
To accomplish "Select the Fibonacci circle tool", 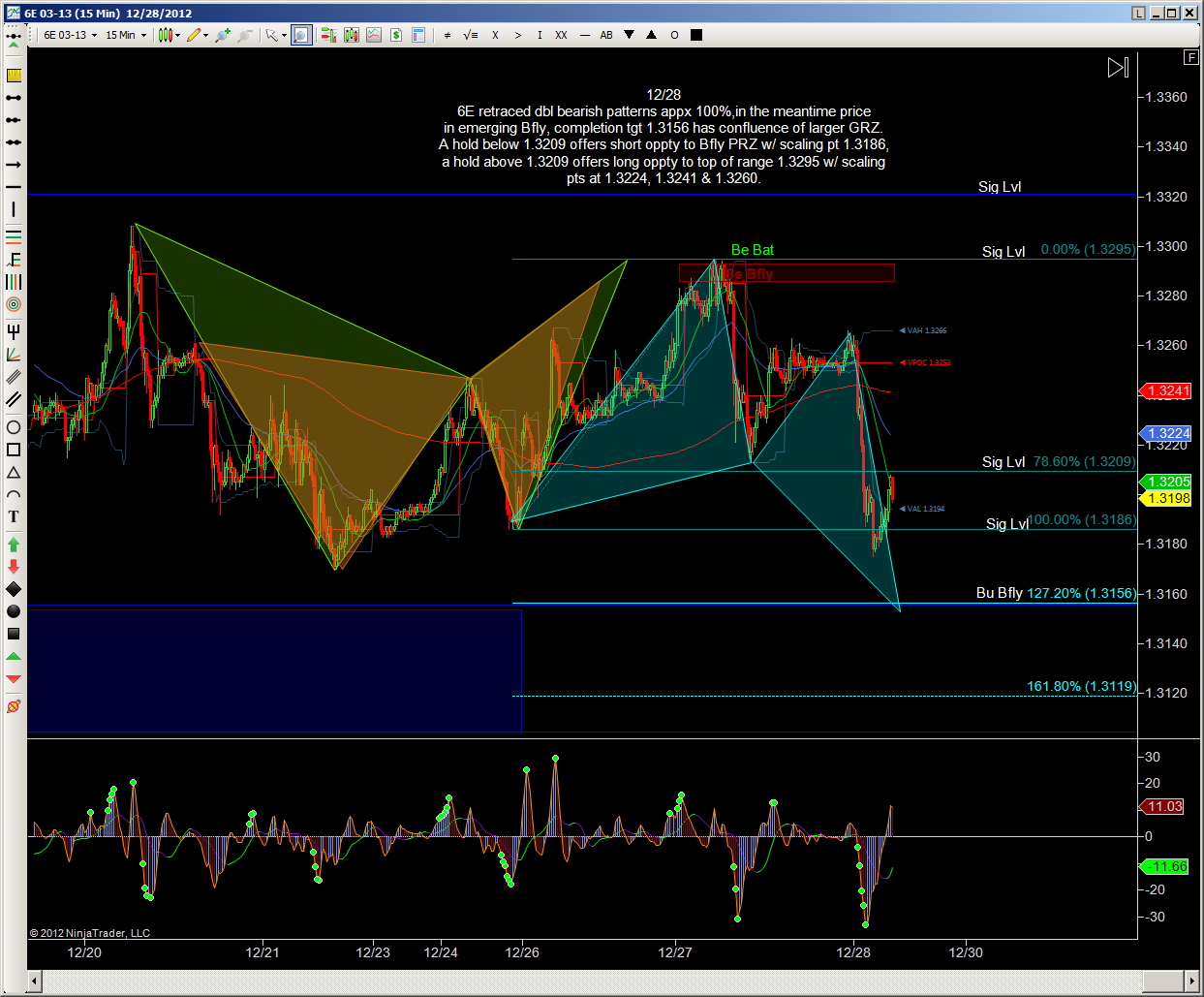I will coord(14,304).
